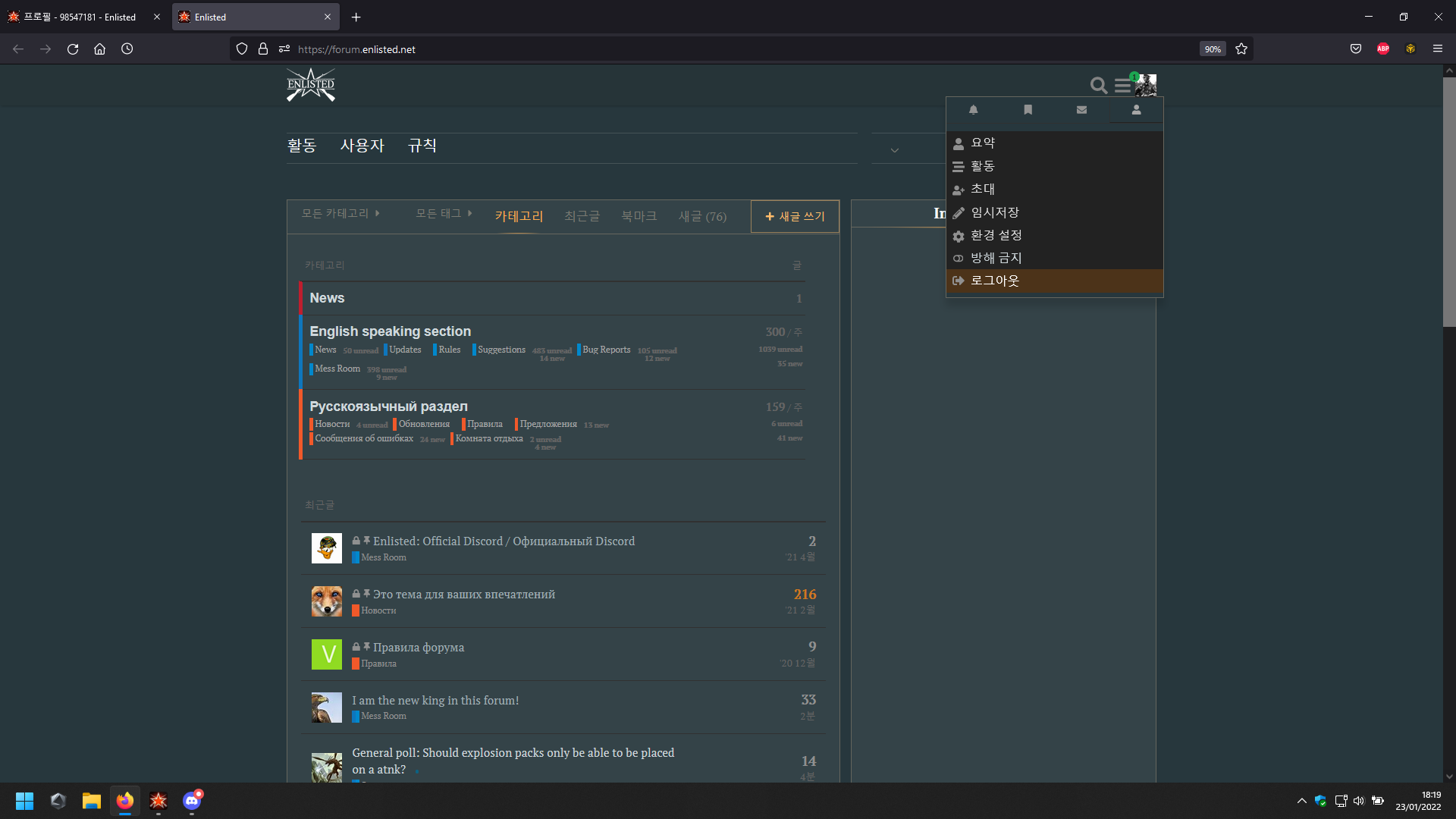
Task: Open the Обновления subcategory
Action: point(424,424)
